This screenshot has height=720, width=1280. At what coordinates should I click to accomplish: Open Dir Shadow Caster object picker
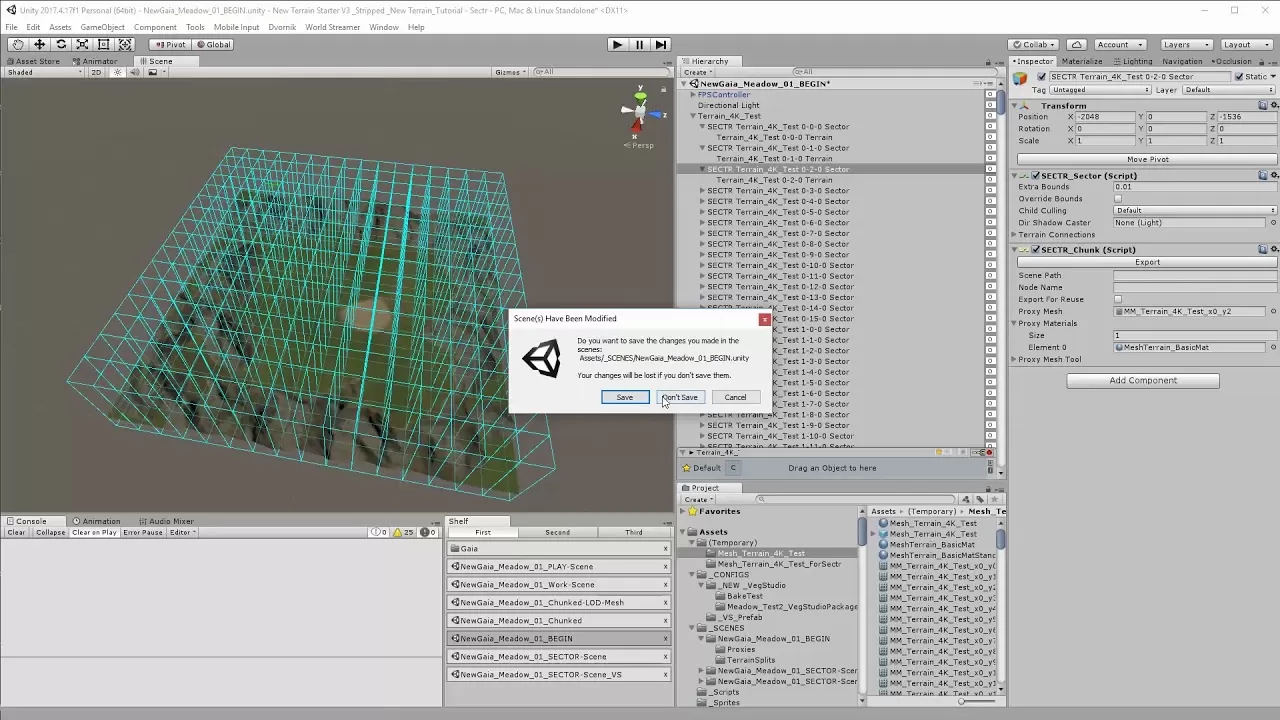(1273, 223)
